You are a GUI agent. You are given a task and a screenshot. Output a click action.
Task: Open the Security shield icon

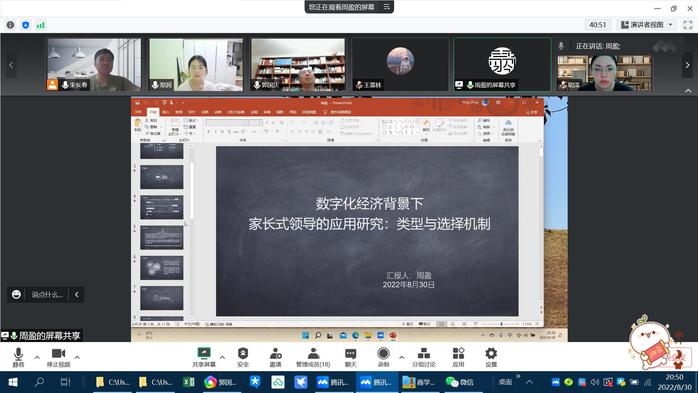243,357
